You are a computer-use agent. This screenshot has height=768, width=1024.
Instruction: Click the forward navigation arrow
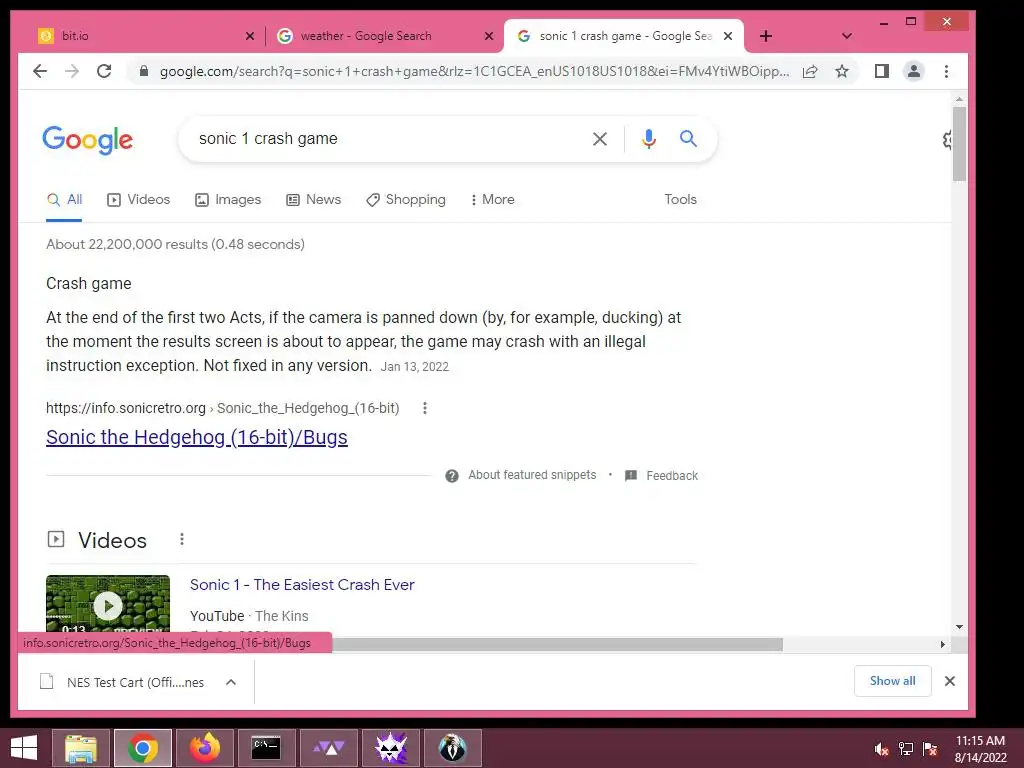72,71
